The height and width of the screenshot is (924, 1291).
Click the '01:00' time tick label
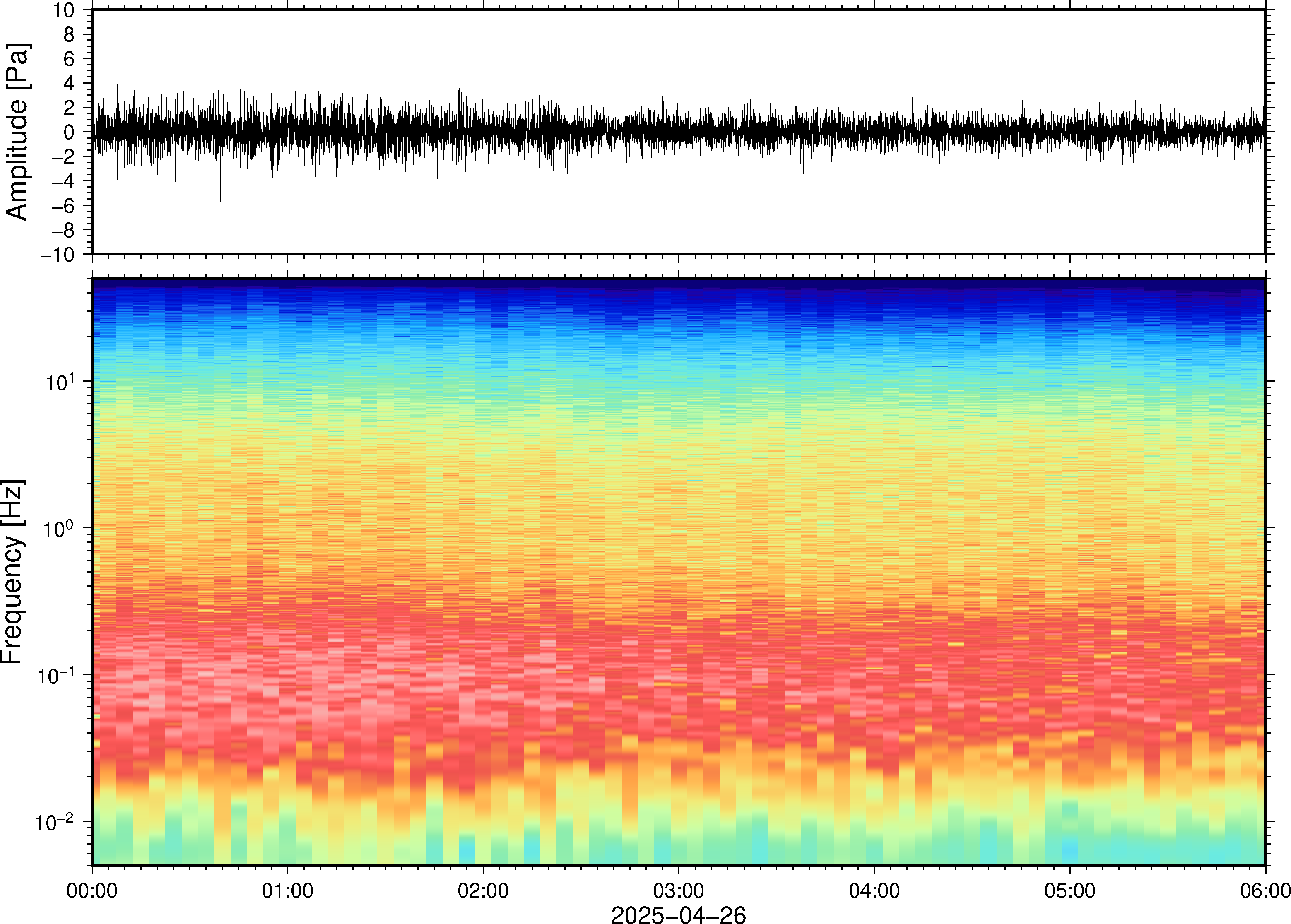tap(287, 890)
